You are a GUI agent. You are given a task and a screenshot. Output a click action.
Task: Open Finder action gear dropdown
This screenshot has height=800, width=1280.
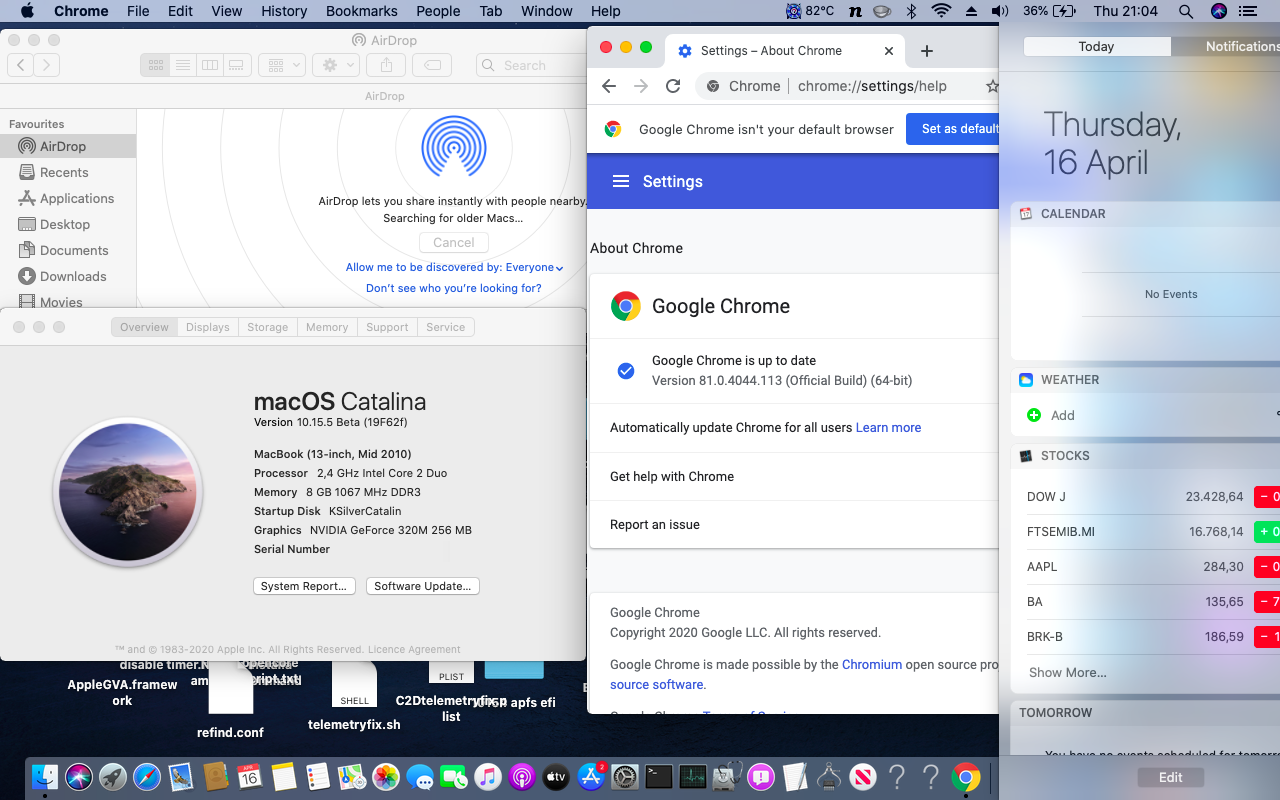[x=335, y=65]
